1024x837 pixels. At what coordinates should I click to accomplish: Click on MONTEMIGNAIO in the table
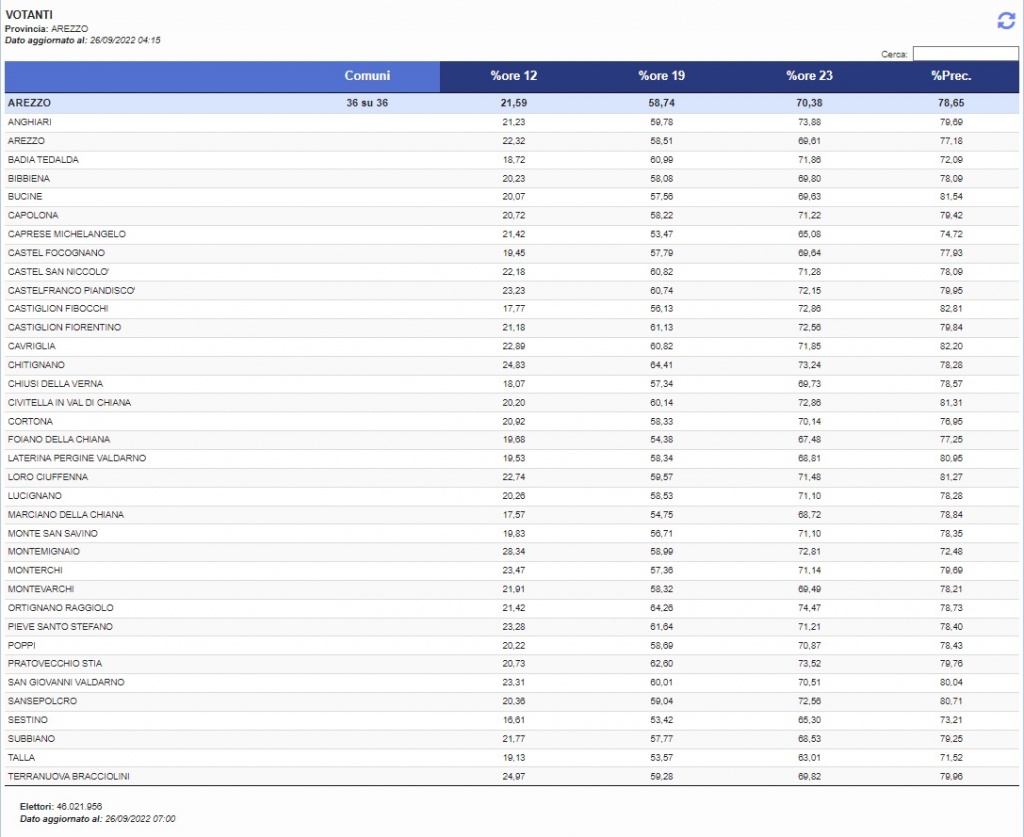tap(44, 552)
